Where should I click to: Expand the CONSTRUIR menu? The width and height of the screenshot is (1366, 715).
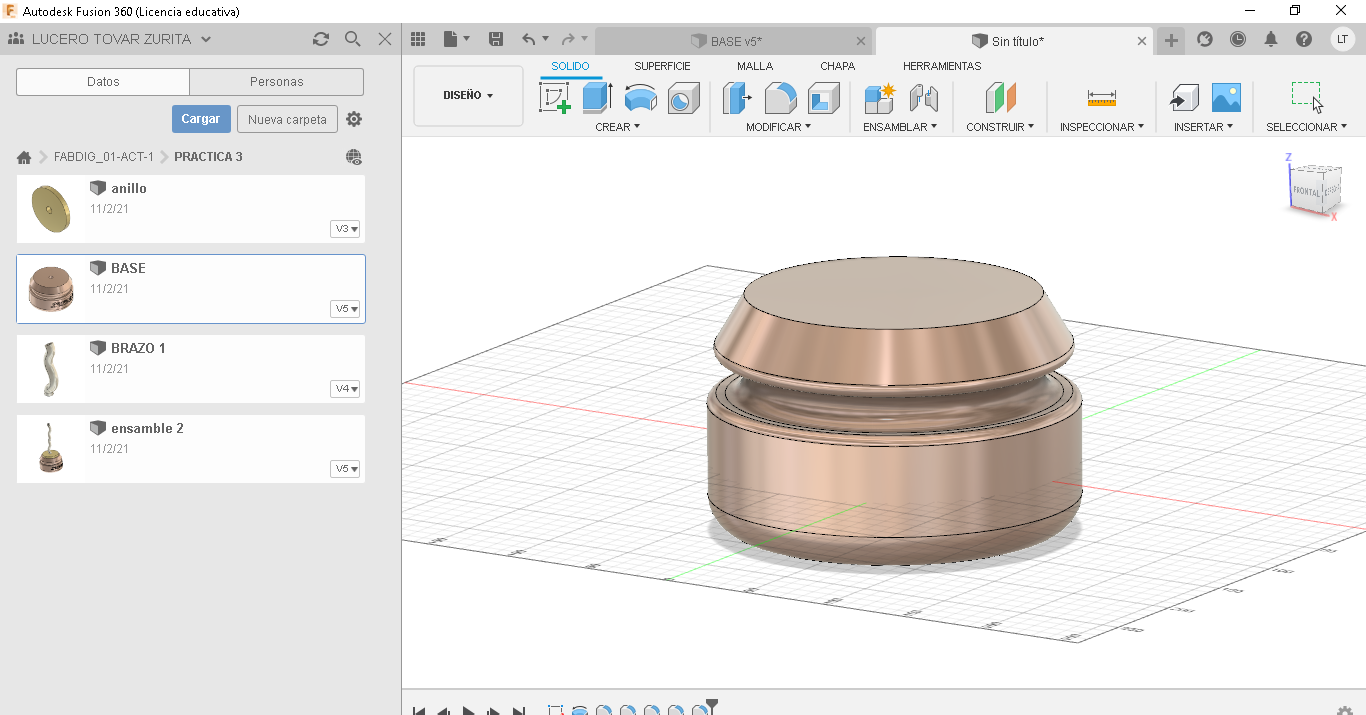pos(1000,127)
